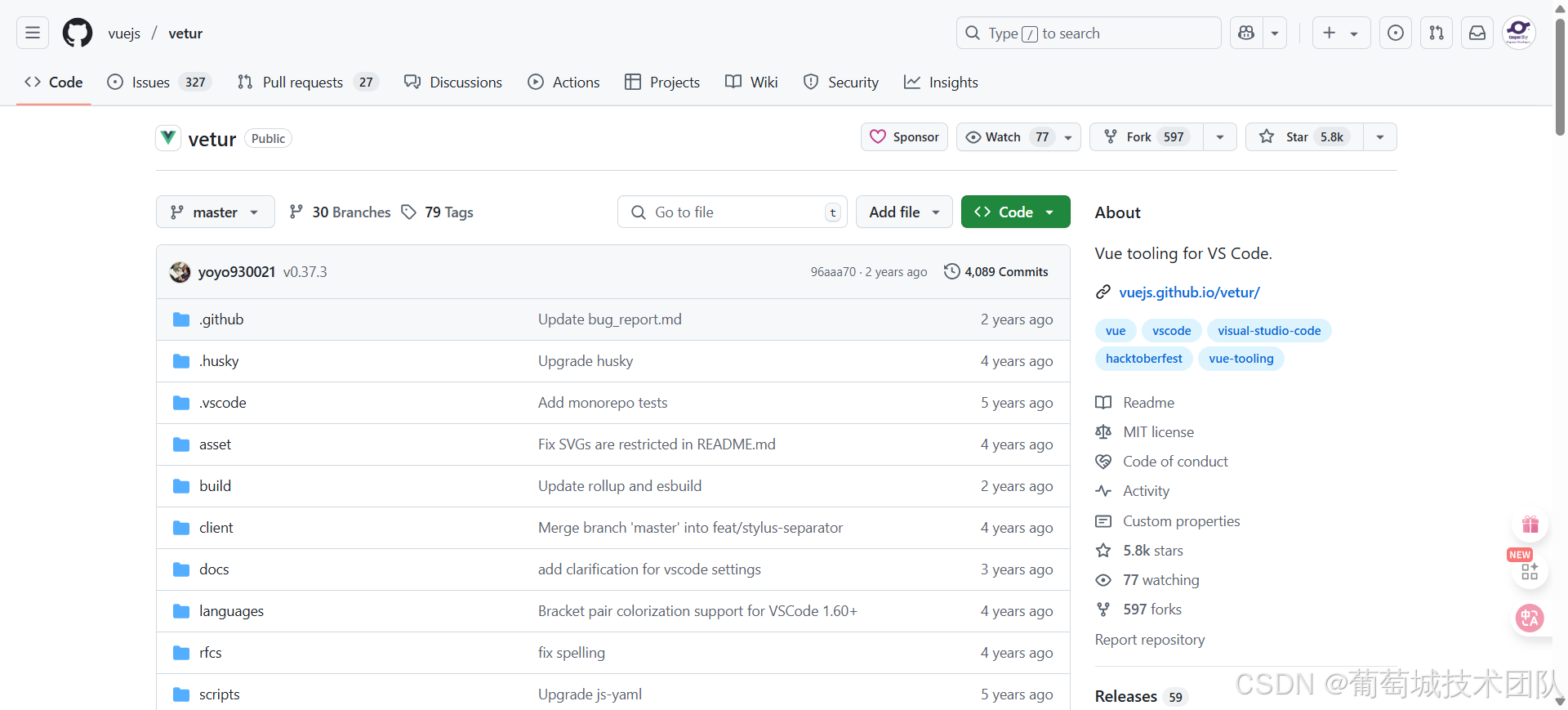Switch to the Discussions tab
The image size is (1568, 710).
click(453, 83)
